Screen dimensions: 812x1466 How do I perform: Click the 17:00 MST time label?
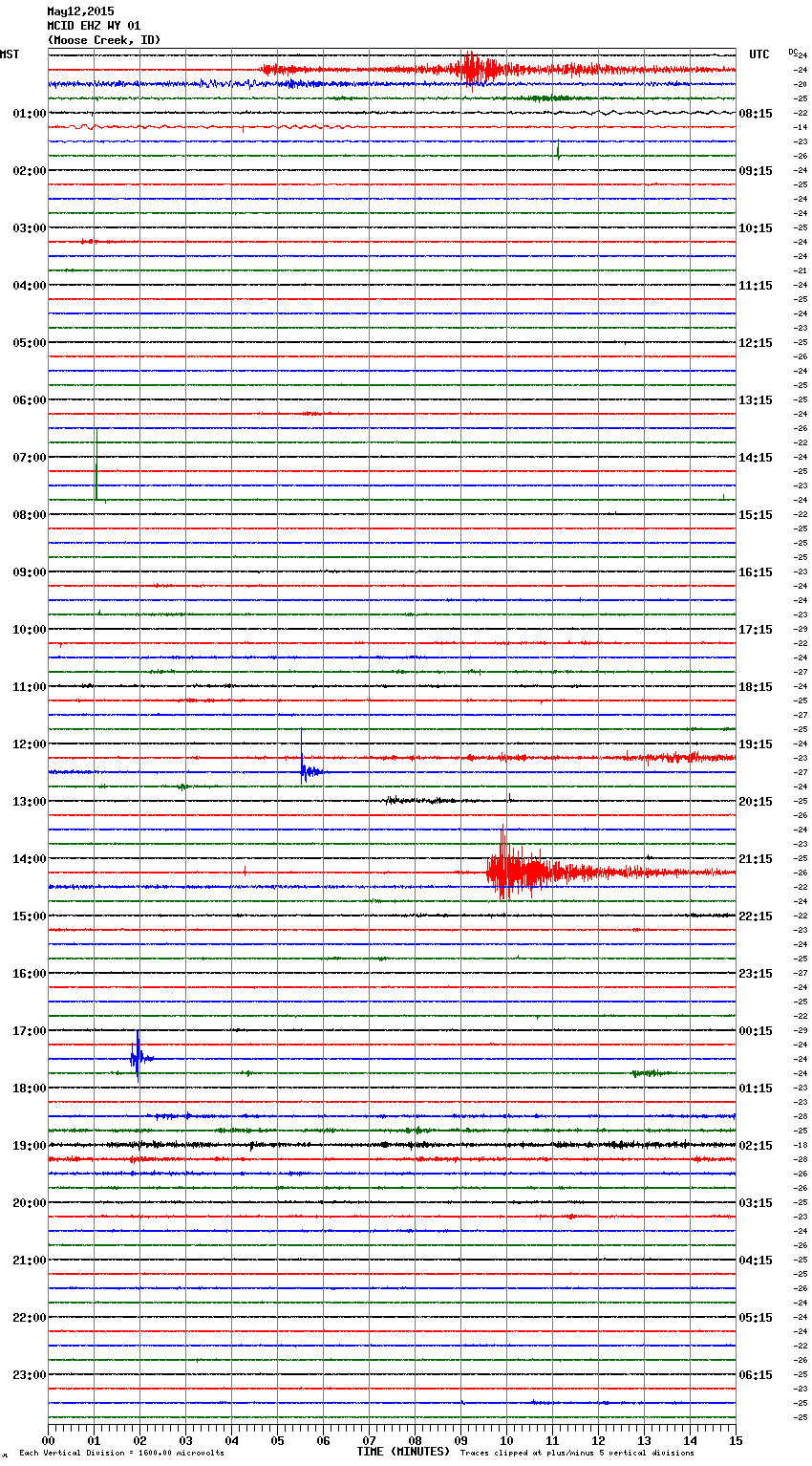tap(30, 1031)
